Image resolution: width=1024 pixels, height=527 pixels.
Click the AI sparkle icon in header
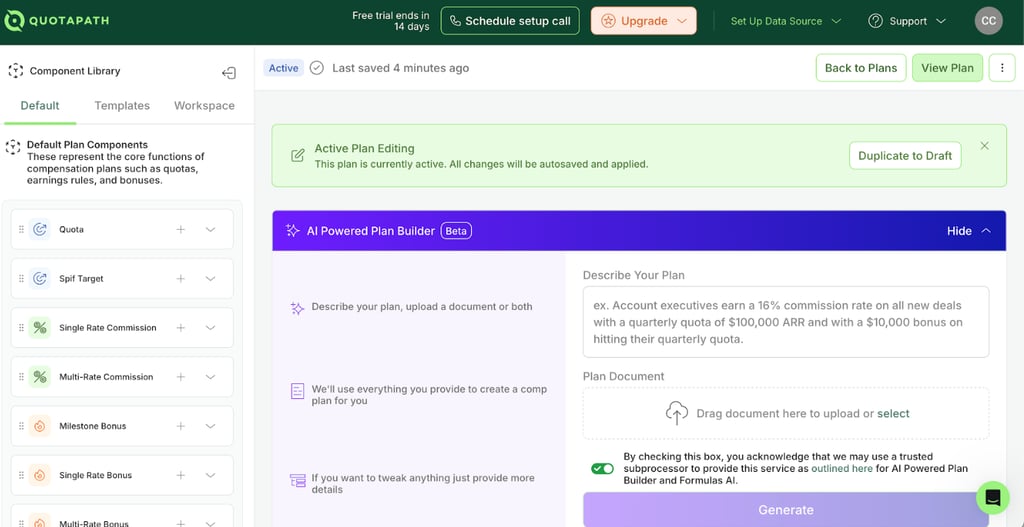(293, 231)
